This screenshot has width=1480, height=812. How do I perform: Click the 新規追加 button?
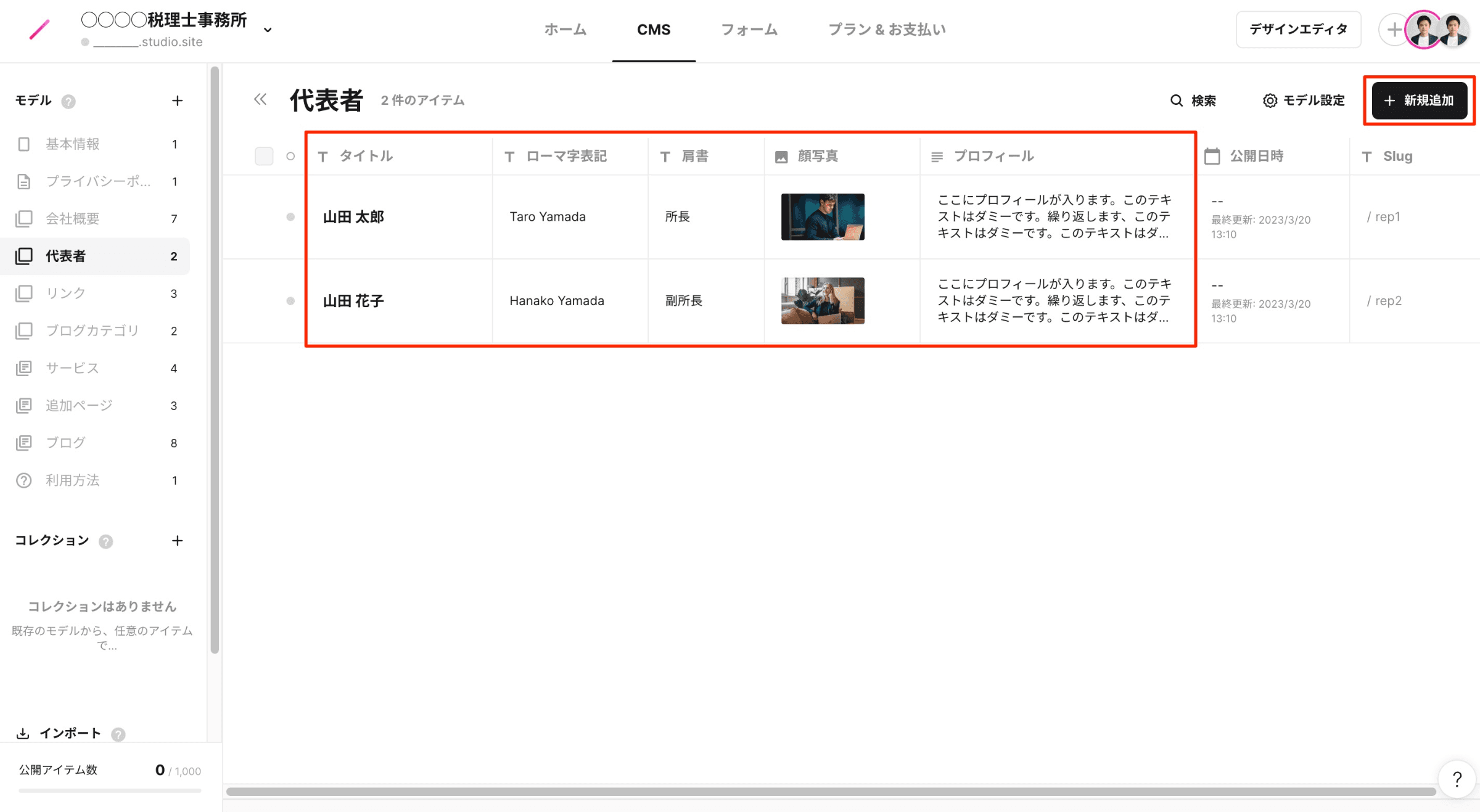pyautogui.click(x=1419, y=100)
